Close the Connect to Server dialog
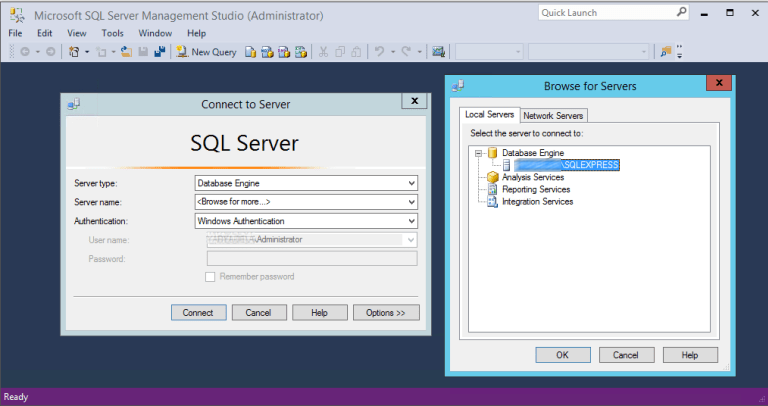The image size is (768, 406). click(x=414, y=101)
